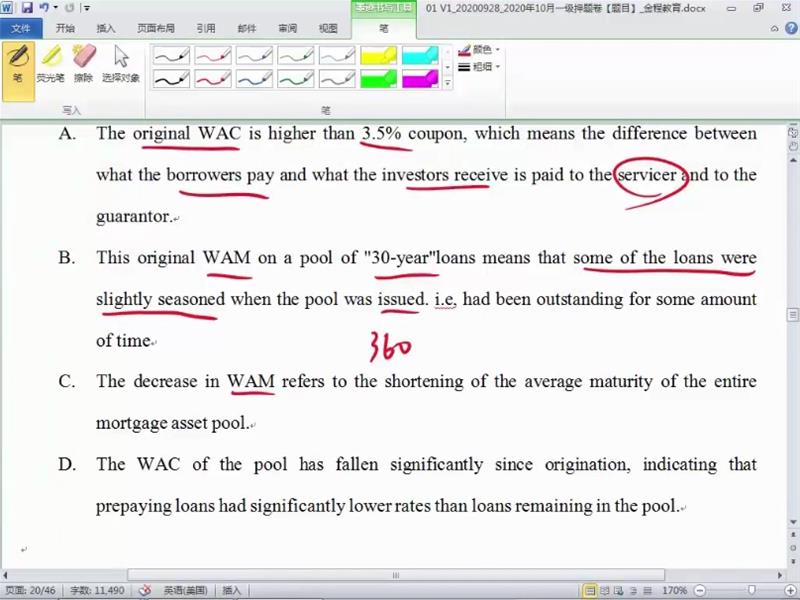
Task: Click the proofing check icon in status bar
Action: click(145, 591)
